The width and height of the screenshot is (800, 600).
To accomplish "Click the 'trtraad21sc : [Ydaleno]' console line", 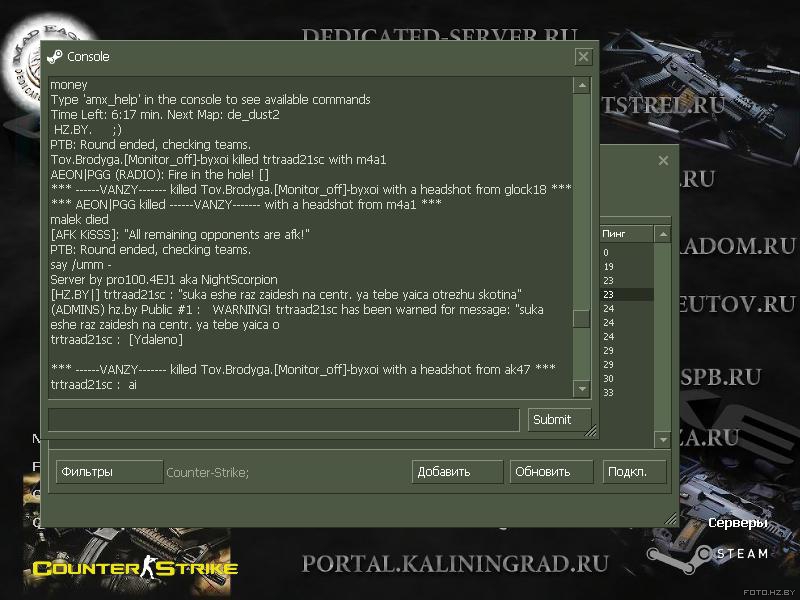I will (116, 340).
